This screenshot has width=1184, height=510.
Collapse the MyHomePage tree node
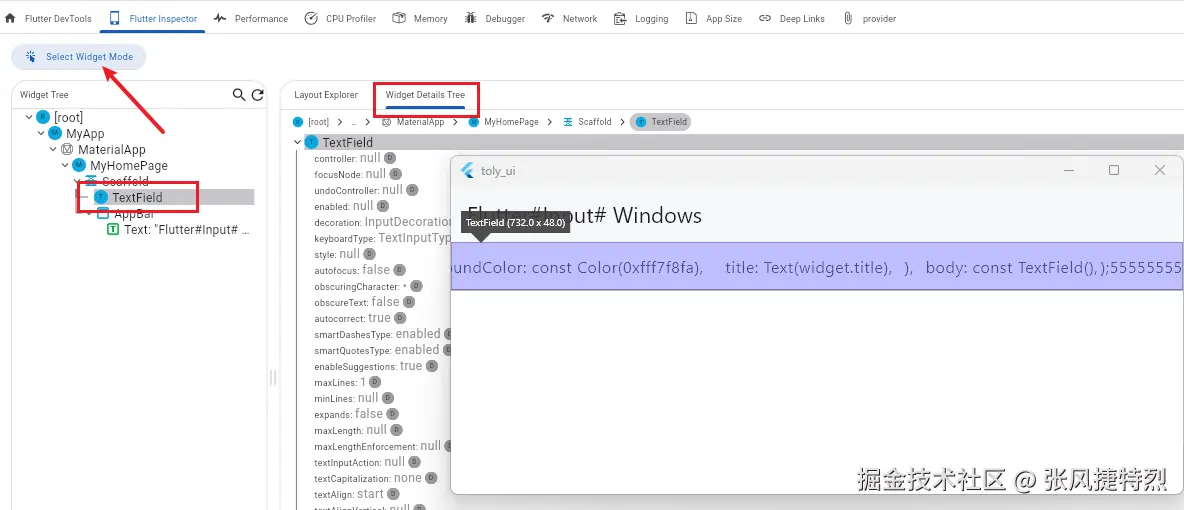point(65,165)
